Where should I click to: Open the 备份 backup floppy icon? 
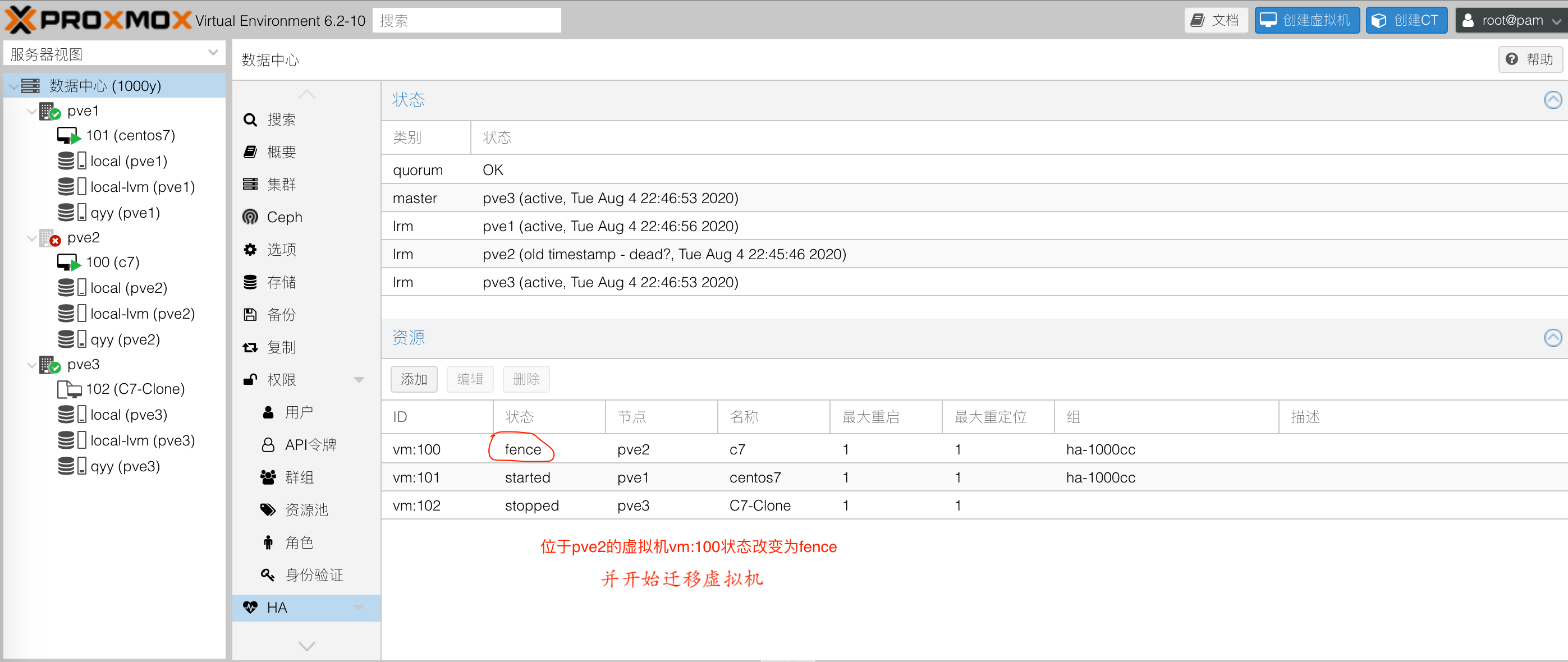pyautogui.click(x=250, y=315)
